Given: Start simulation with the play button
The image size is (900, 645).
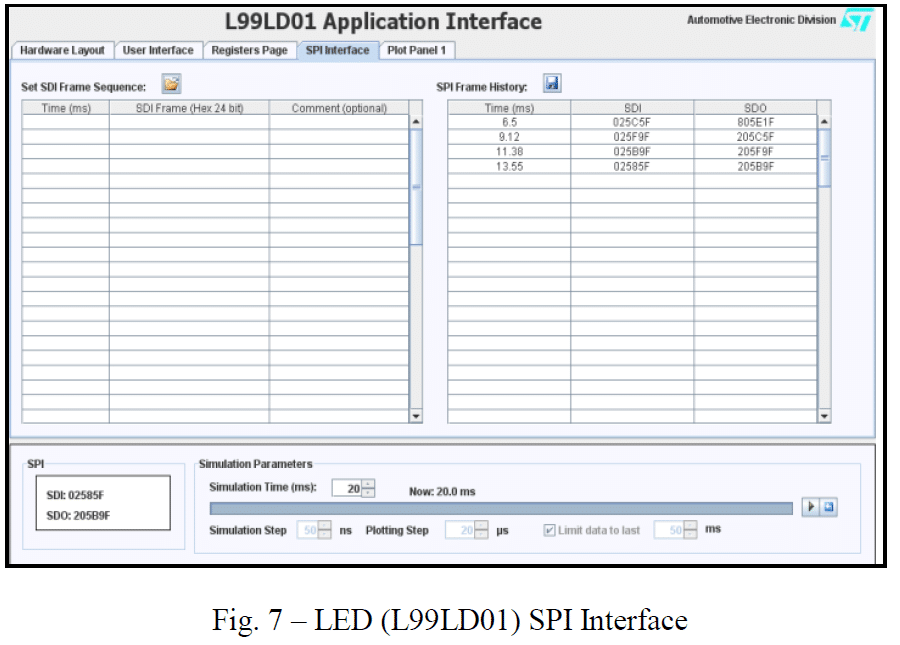Looking at the screenshot, I should [811, 508].
